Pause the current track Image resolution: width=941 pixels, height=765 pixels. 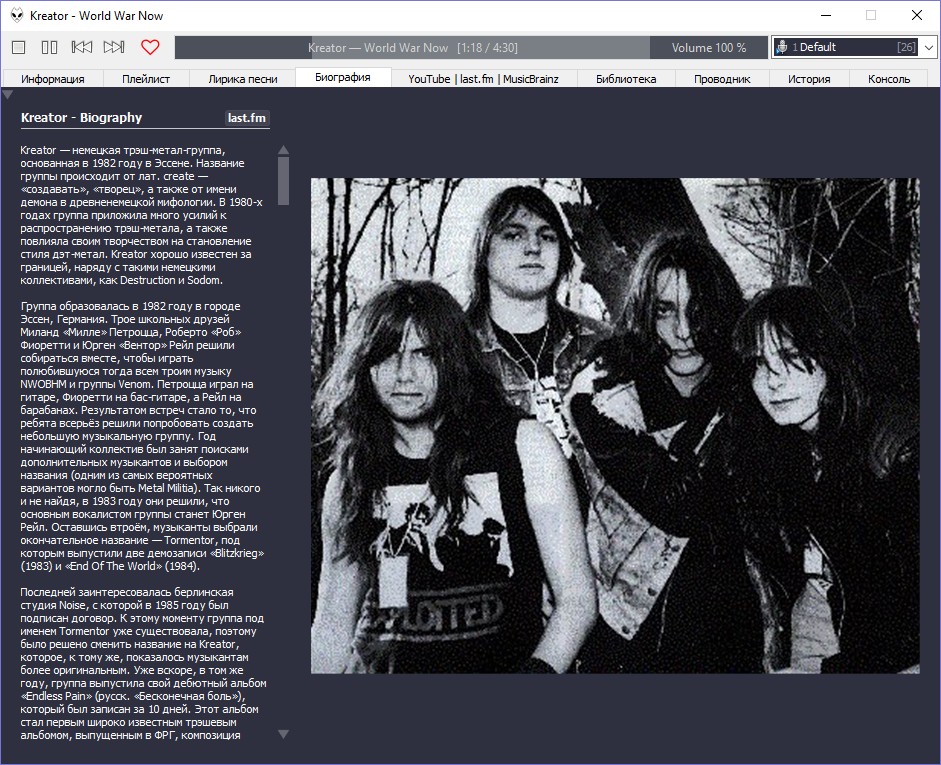(49, 47)
